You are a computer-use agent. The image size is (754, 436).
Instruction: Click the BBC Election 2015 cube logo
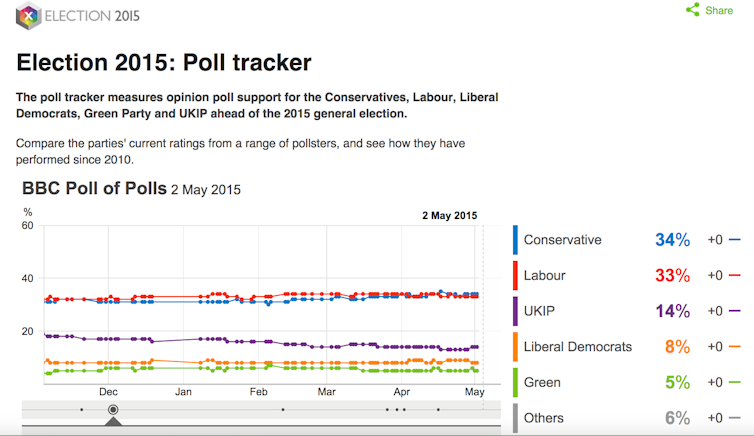pyautogui.click(x=30, y=16)
